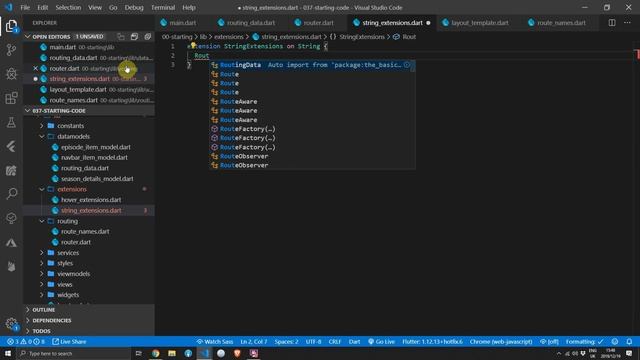Screen dimensions: 640x360
Task: Open the Extensions view
Action: tap(11, 98)
